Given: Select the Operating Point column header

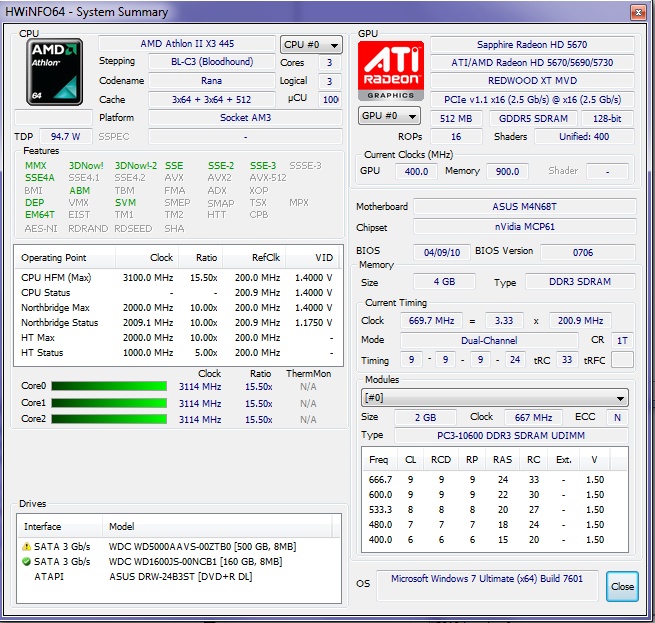Looking at the screenshot, I should 65,257.
